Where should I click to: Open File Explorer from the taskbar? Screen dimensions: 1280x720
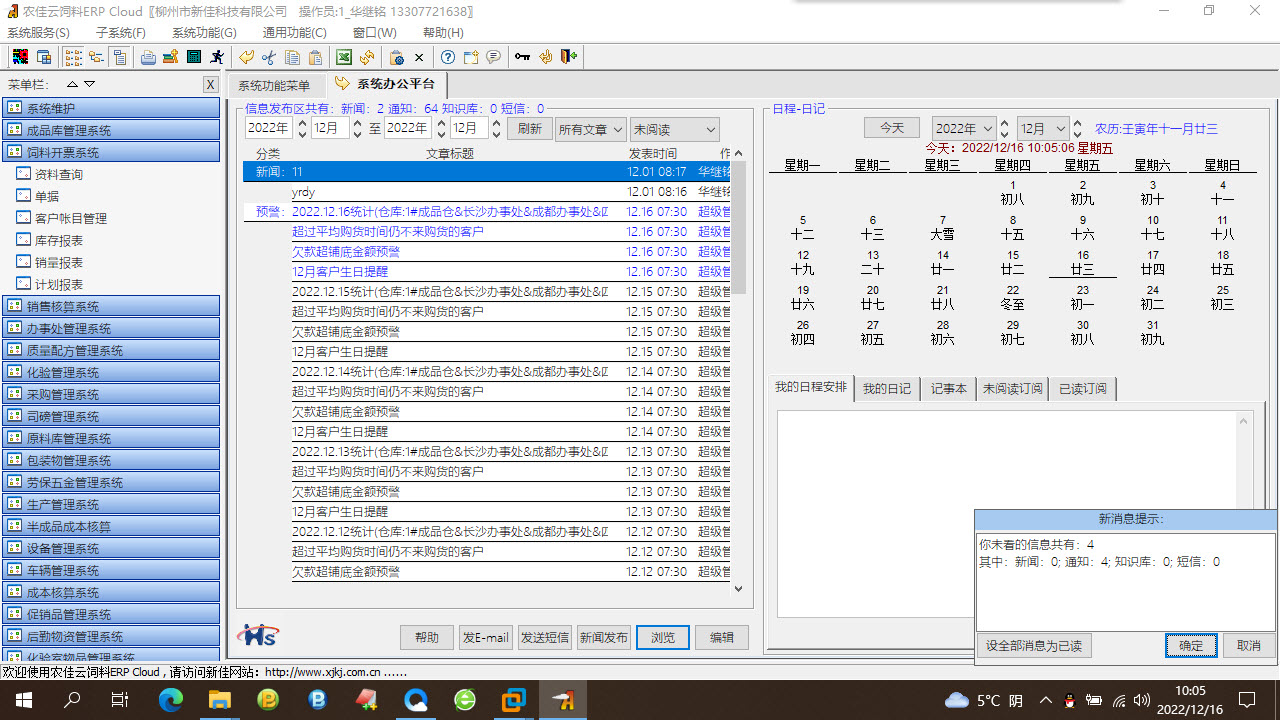pos(219,700)
